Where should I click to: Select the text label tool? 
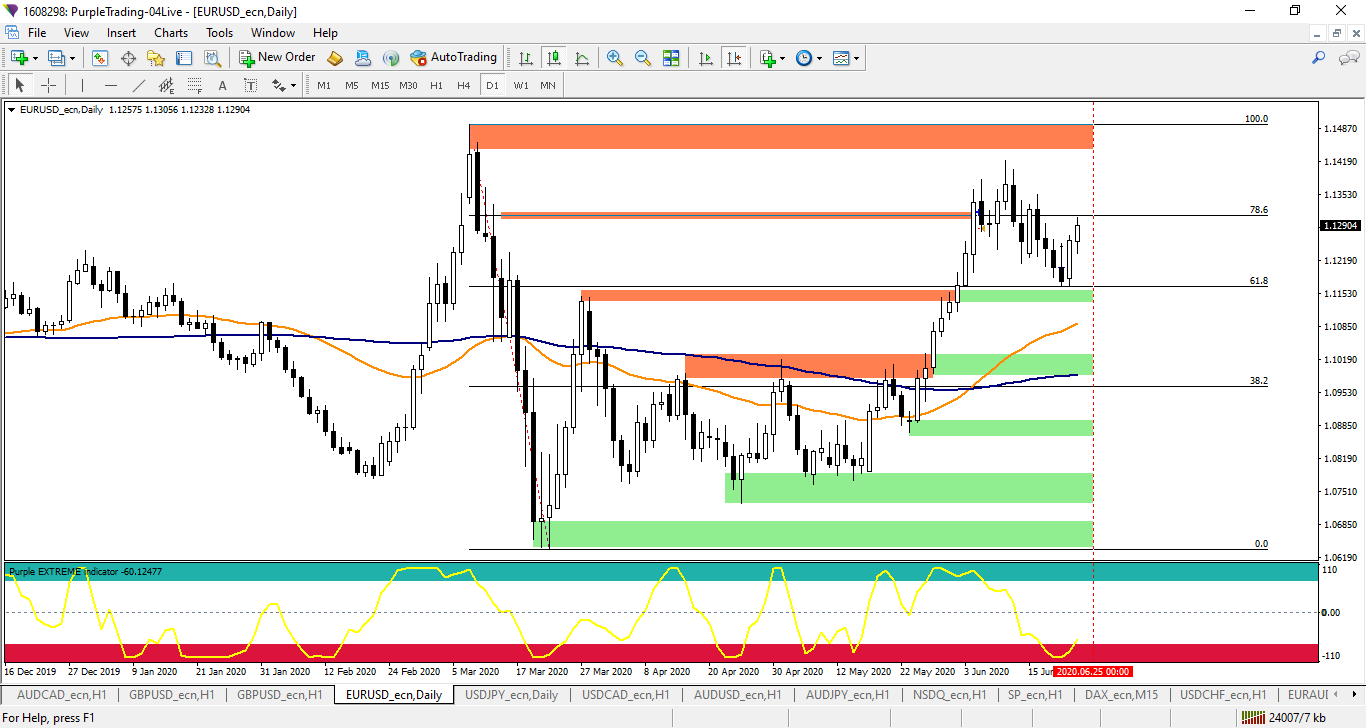pyautogui.click(x=250, y=85)
